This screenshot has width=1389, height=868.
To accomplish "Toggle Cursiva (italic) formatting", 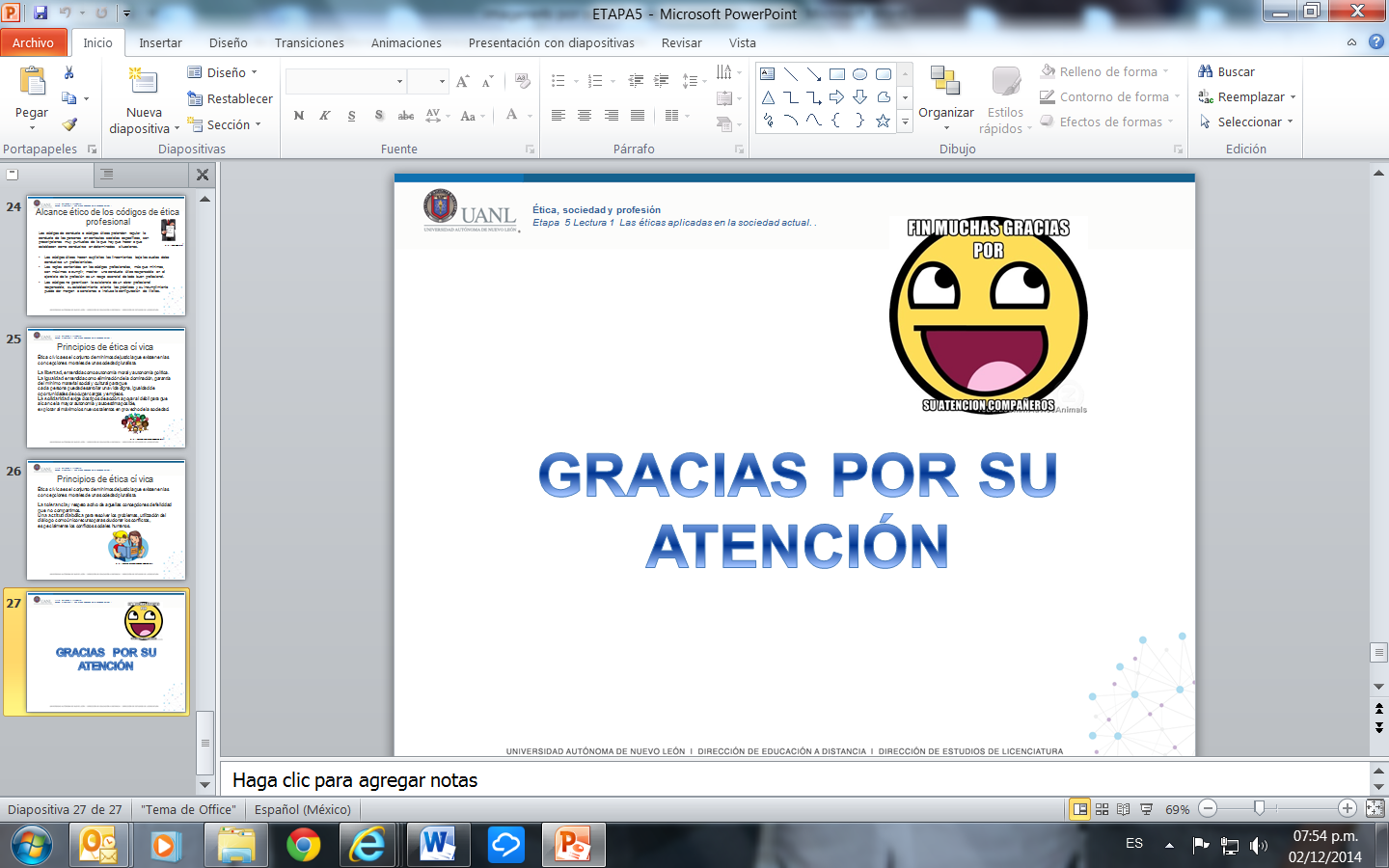I will coord(325,116).
